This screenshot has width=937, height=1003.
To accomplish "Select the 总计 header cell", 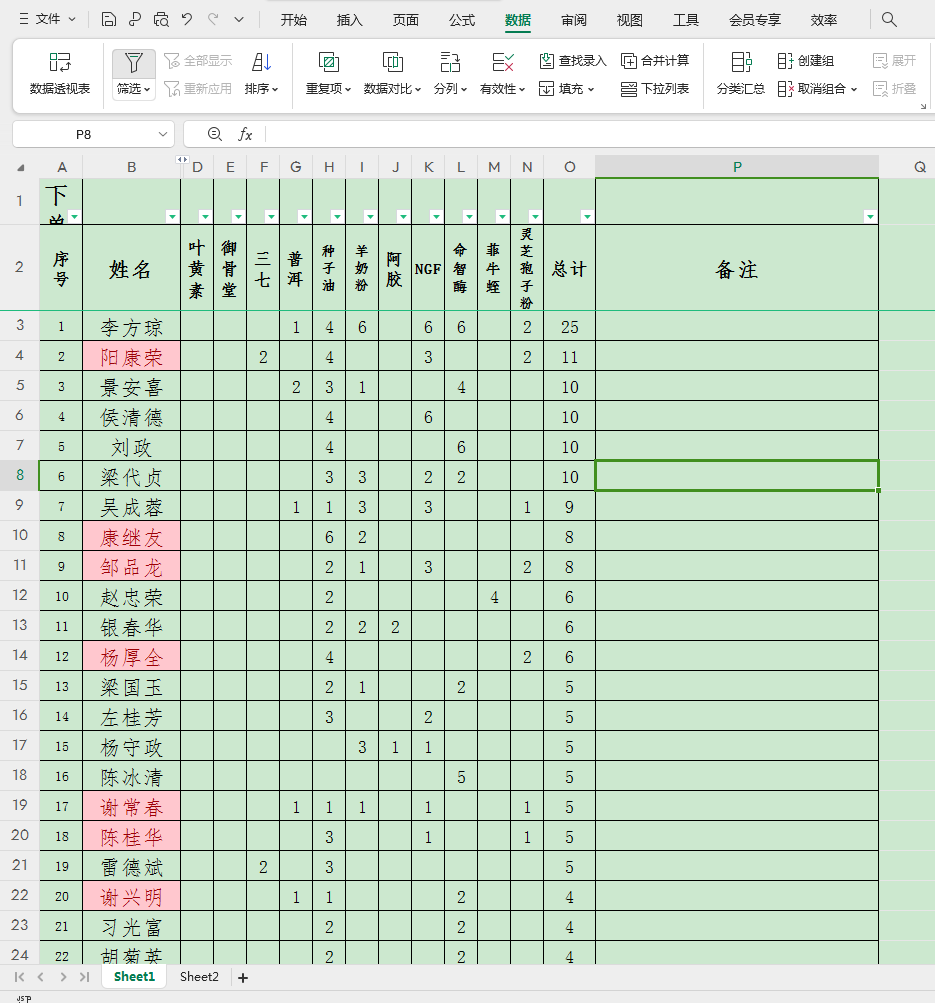I will click(x=569, y=269).
